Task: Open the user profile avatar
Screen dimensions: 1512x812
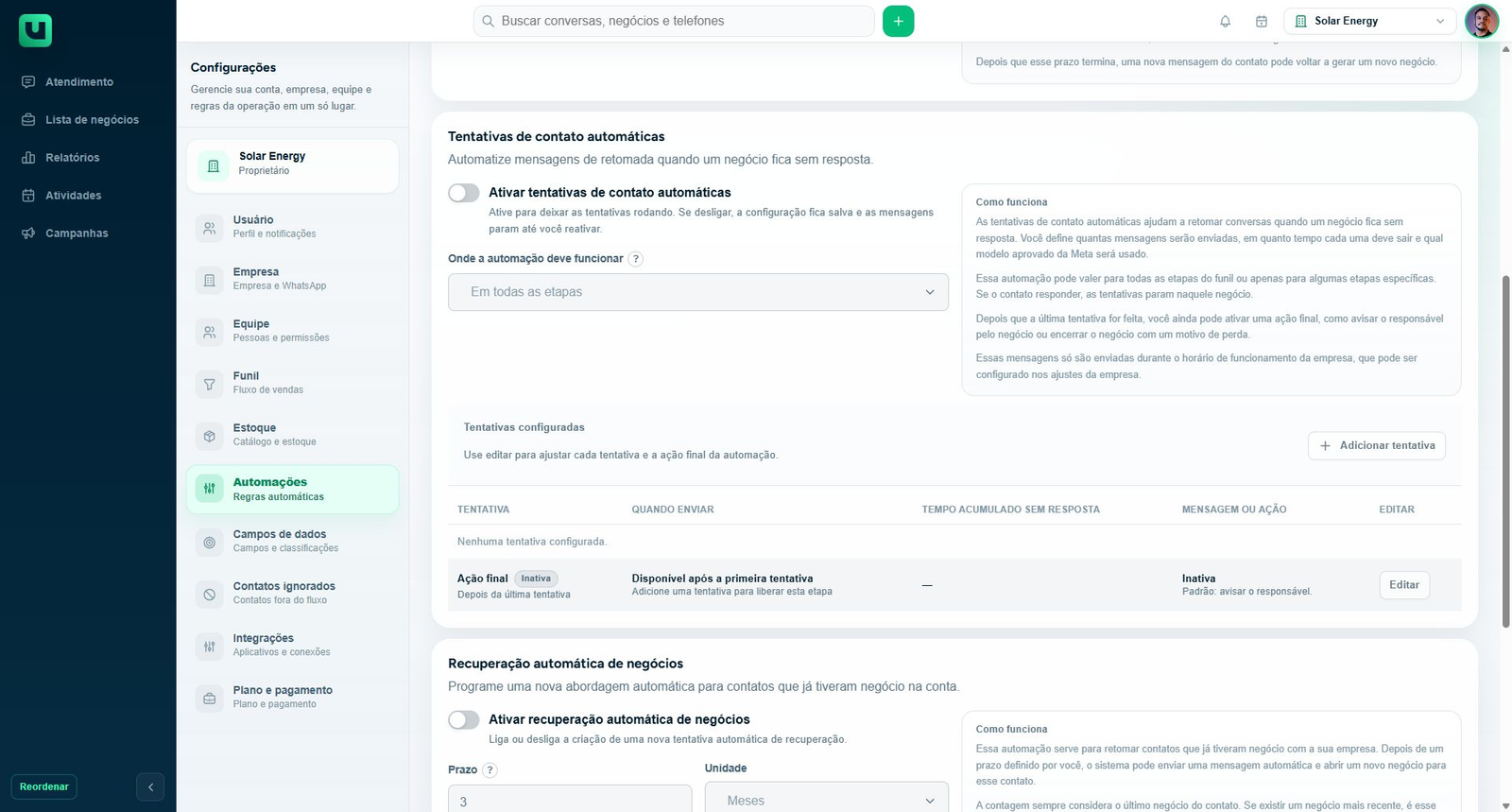Action: click(x=1482, y=21)
